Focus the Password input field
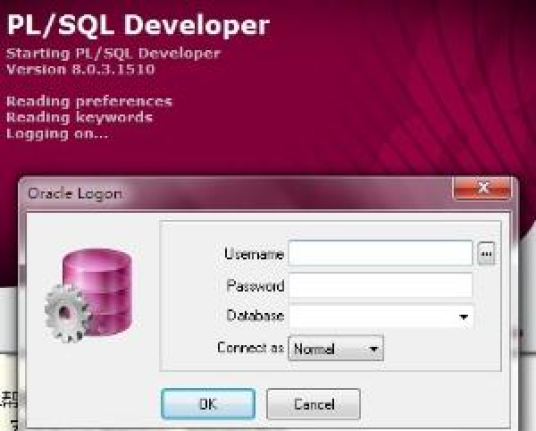536x431 pixels. pos(380,285)
